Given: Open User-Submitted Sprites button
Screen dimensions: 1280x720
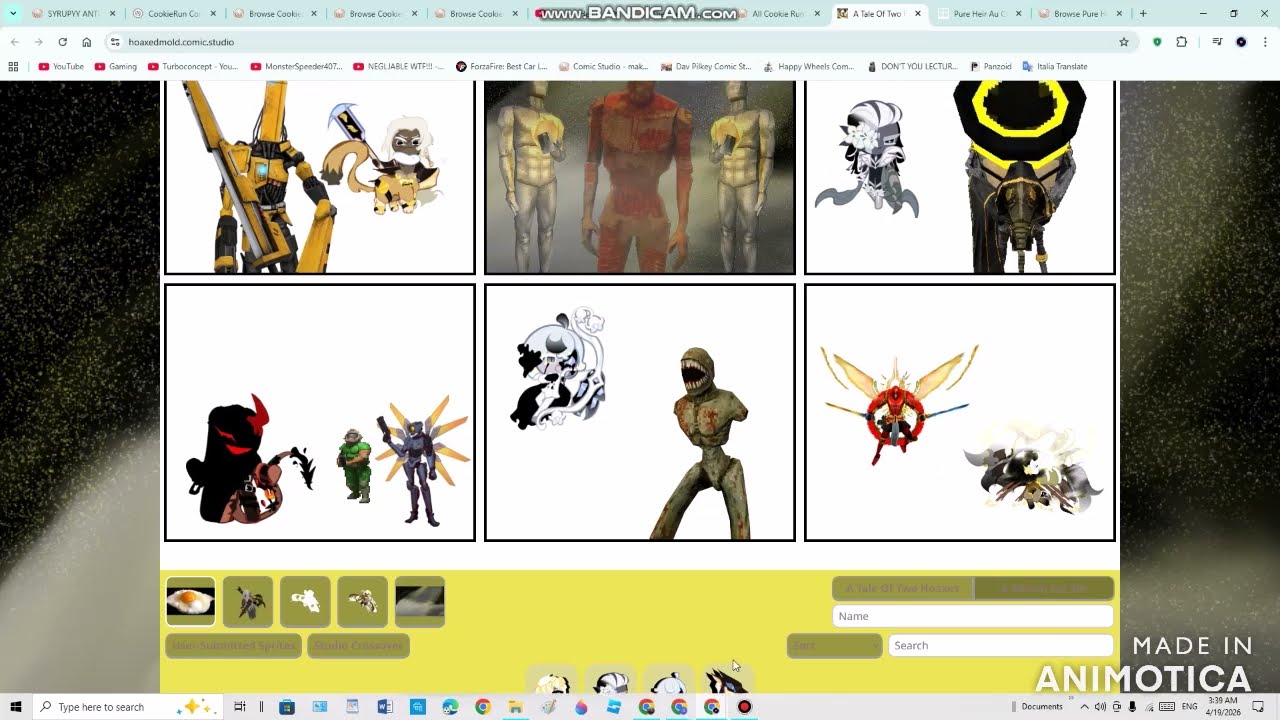Looking at the screenshot, I should click(x=233, y=645).
